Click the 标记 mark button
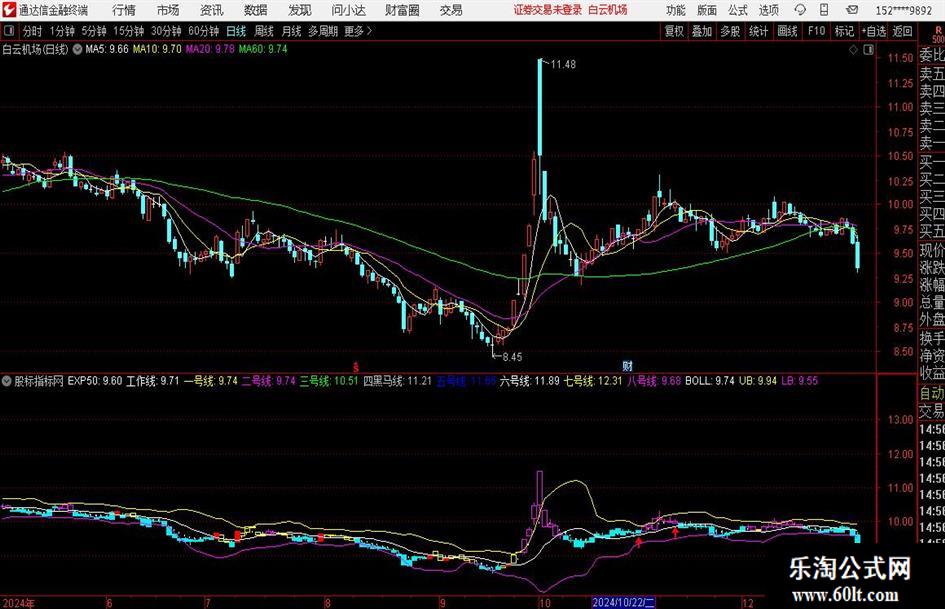The image size is (945, 609). [844, 31]
